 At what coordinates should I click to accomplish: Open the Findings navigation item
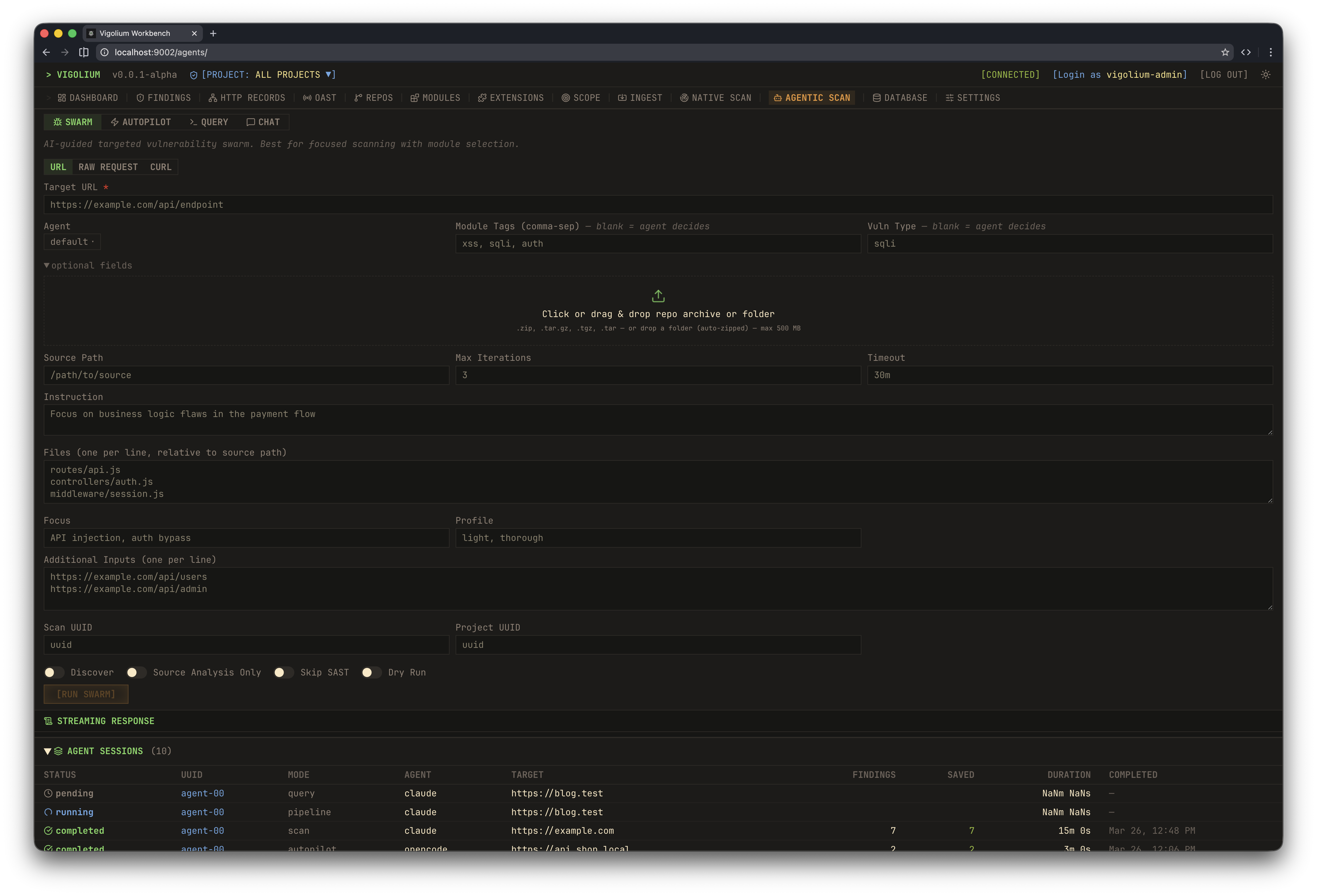(x=164, y=98)
